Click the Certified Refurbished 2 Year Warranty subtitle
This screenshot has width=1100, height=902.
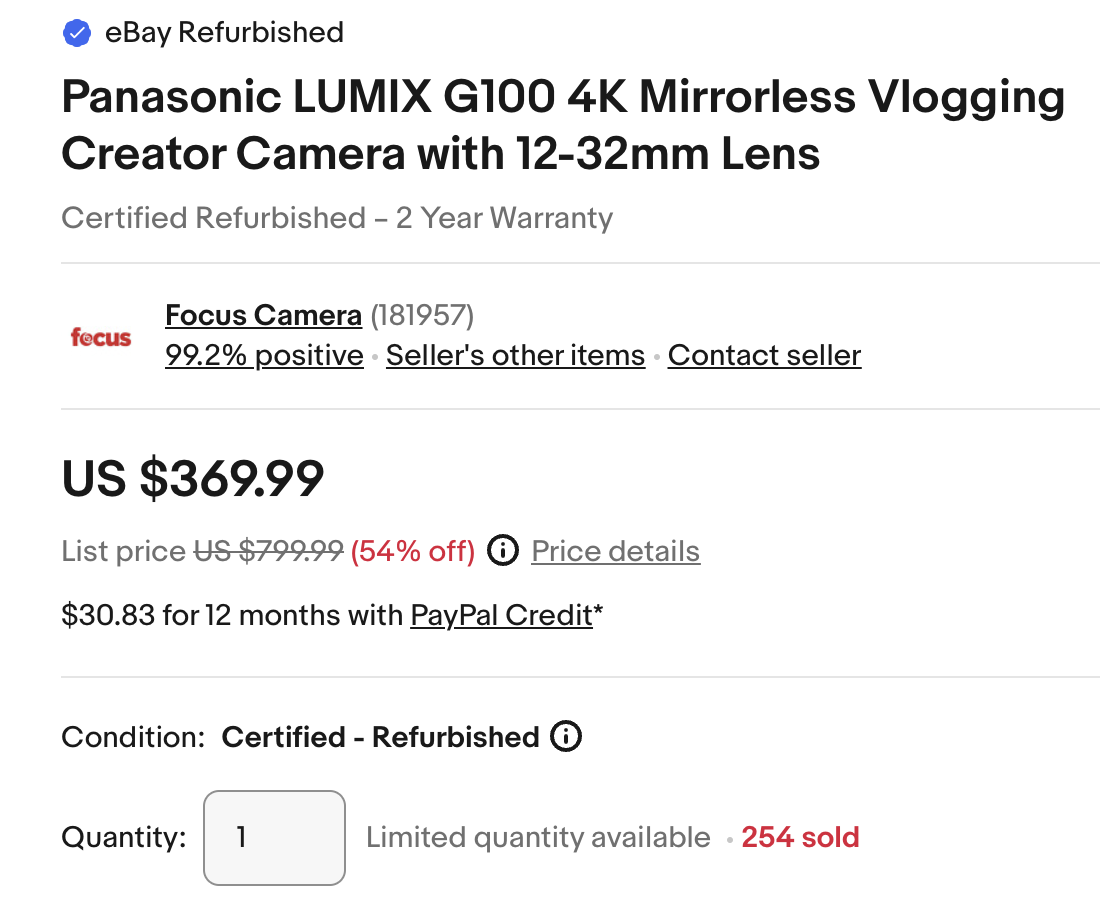[337, 218]
